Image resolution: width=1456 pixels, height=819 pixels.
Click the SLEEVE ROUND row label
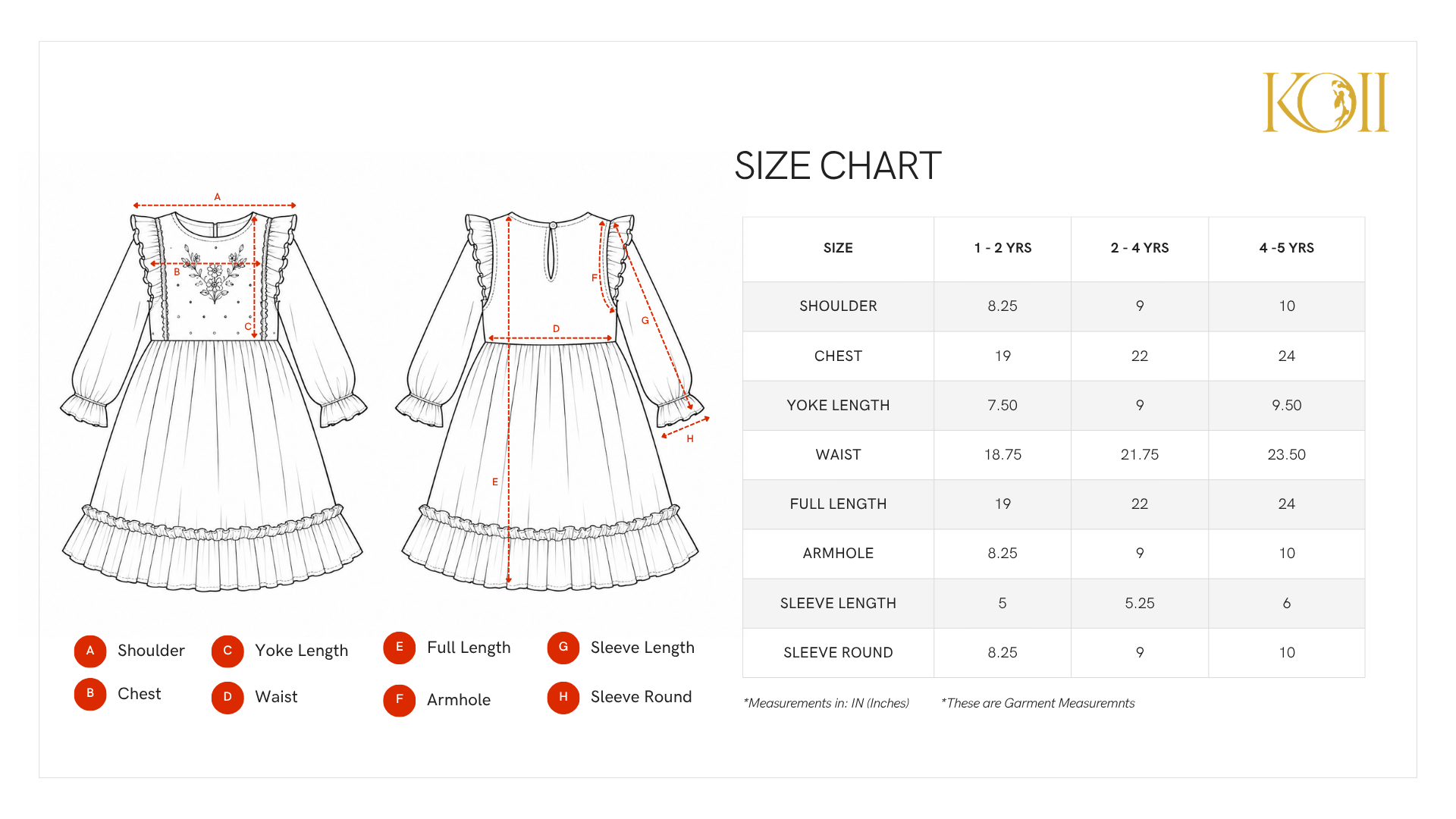click(838, 652)
